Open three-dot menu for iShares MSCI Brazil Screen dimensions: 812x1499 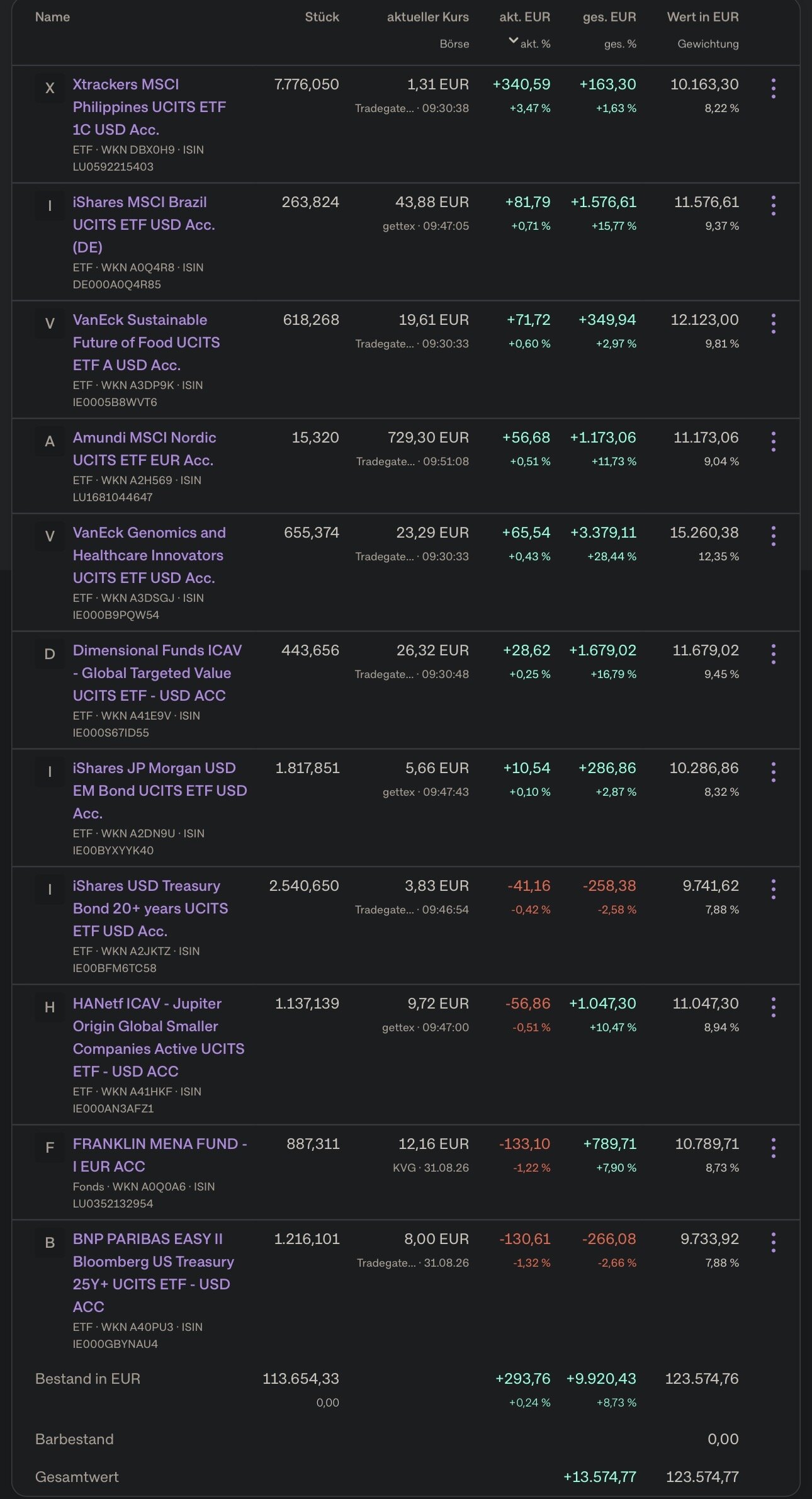coord(773,206)
